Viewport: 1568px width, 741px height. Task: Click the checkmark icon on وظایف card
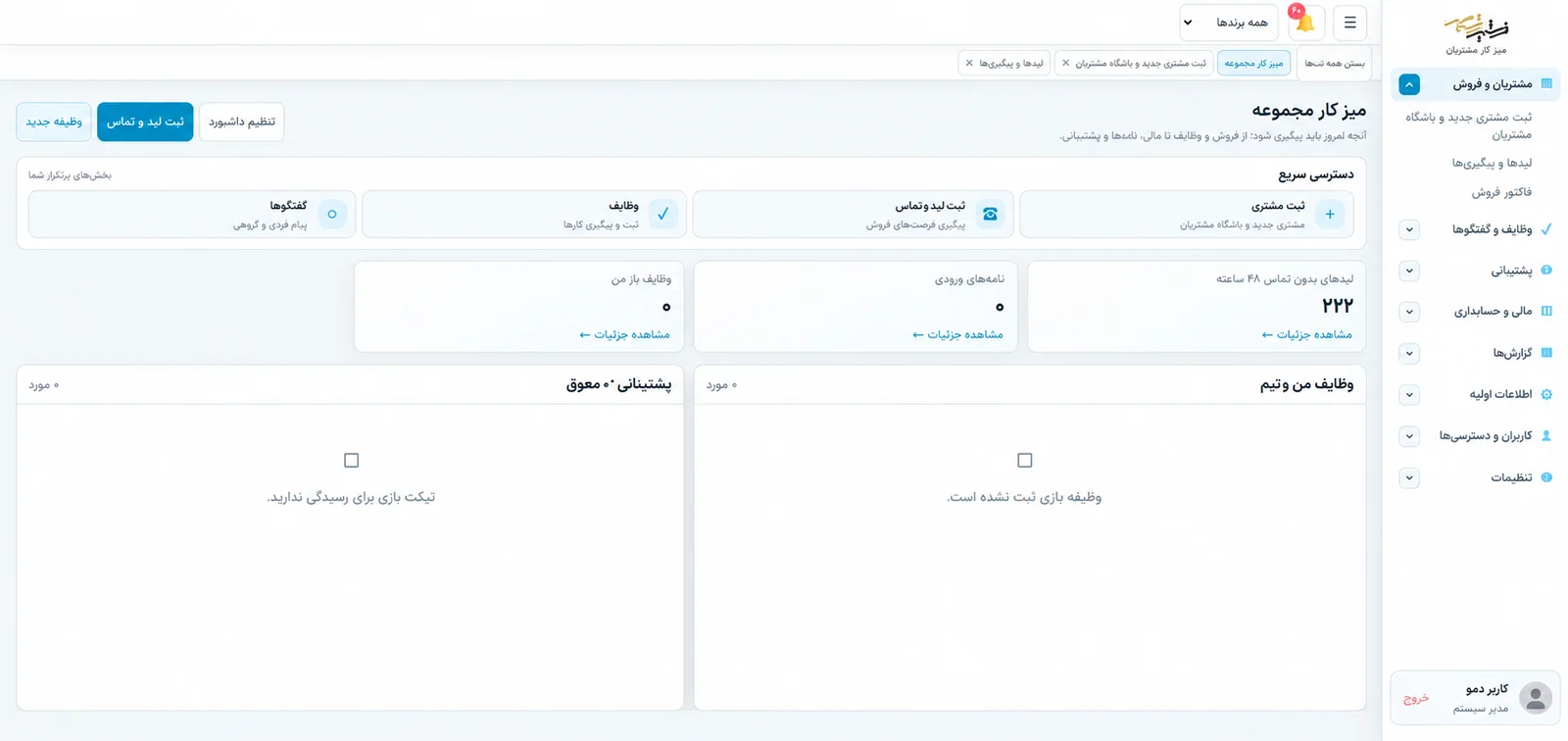click(663, 214)
